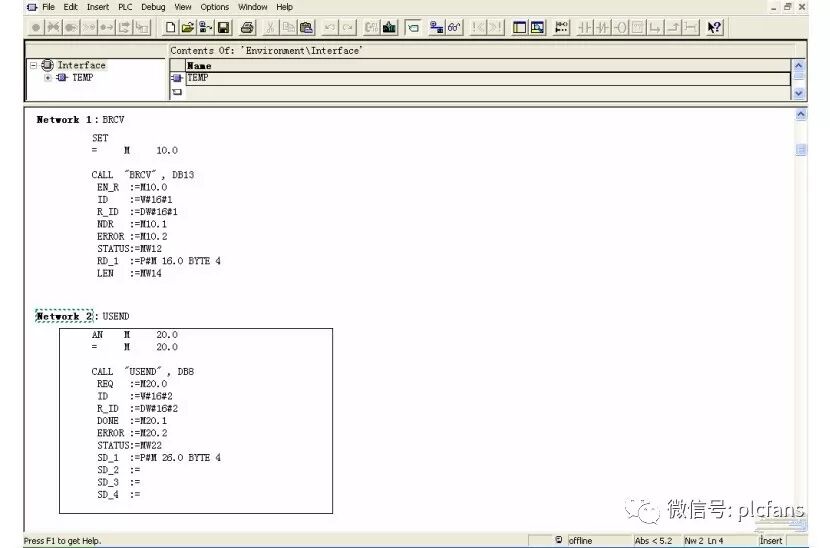
Task: Open the Insert menu
Action: pos(98,7)
